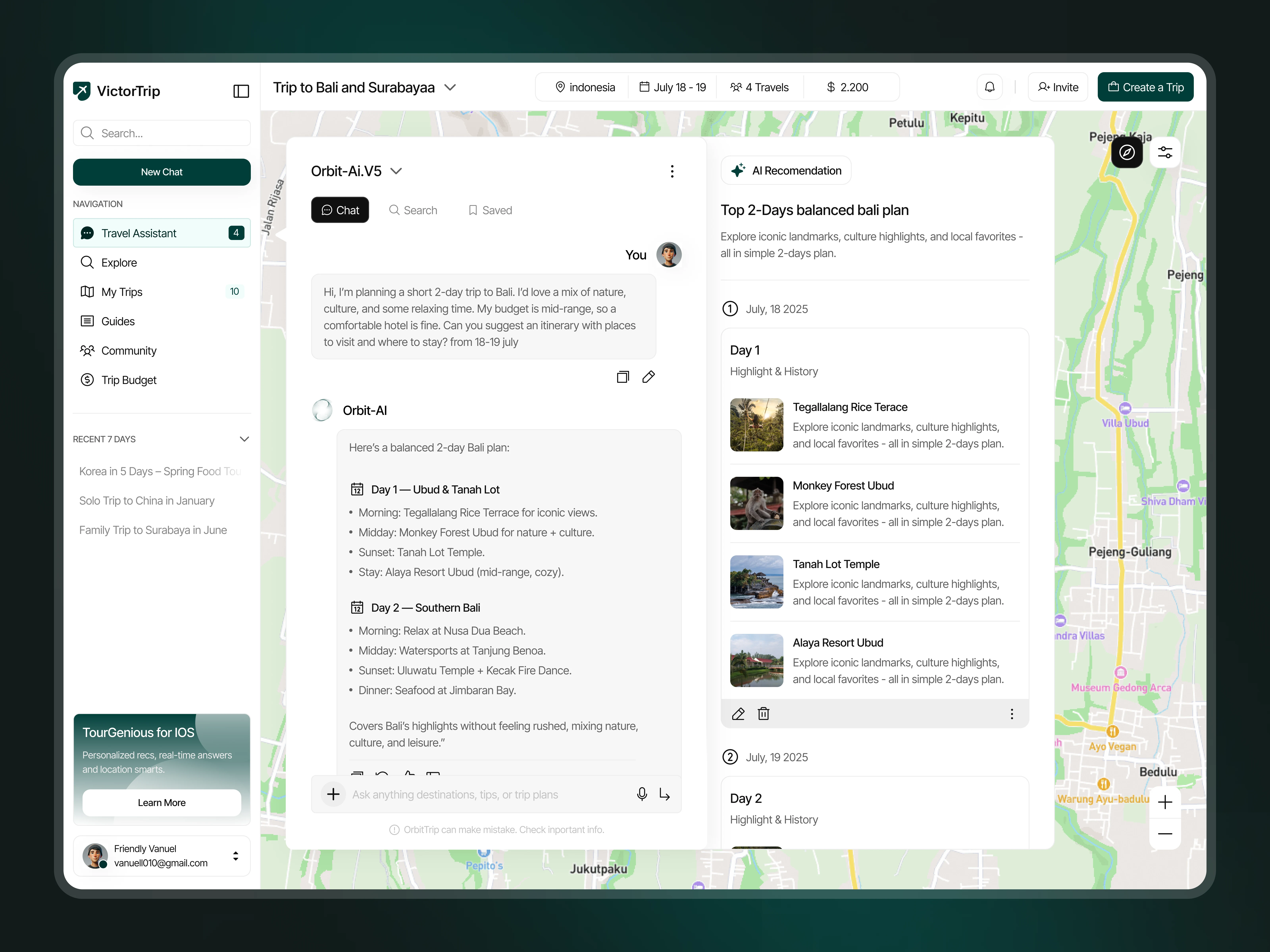Toggle the sidebar collapse icon
1270x952 pixels.
point(241,91)
